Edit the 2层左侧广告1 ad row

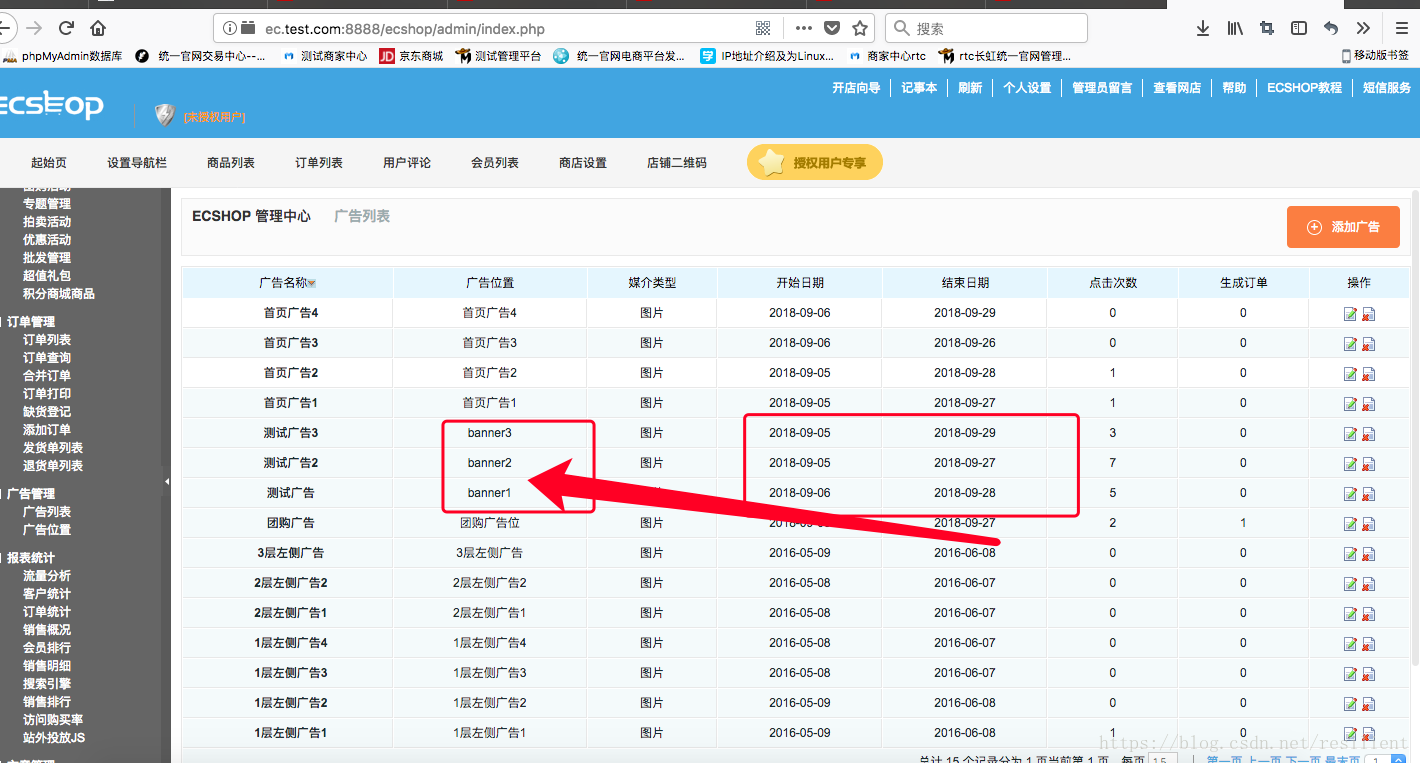pos(1351,614)
